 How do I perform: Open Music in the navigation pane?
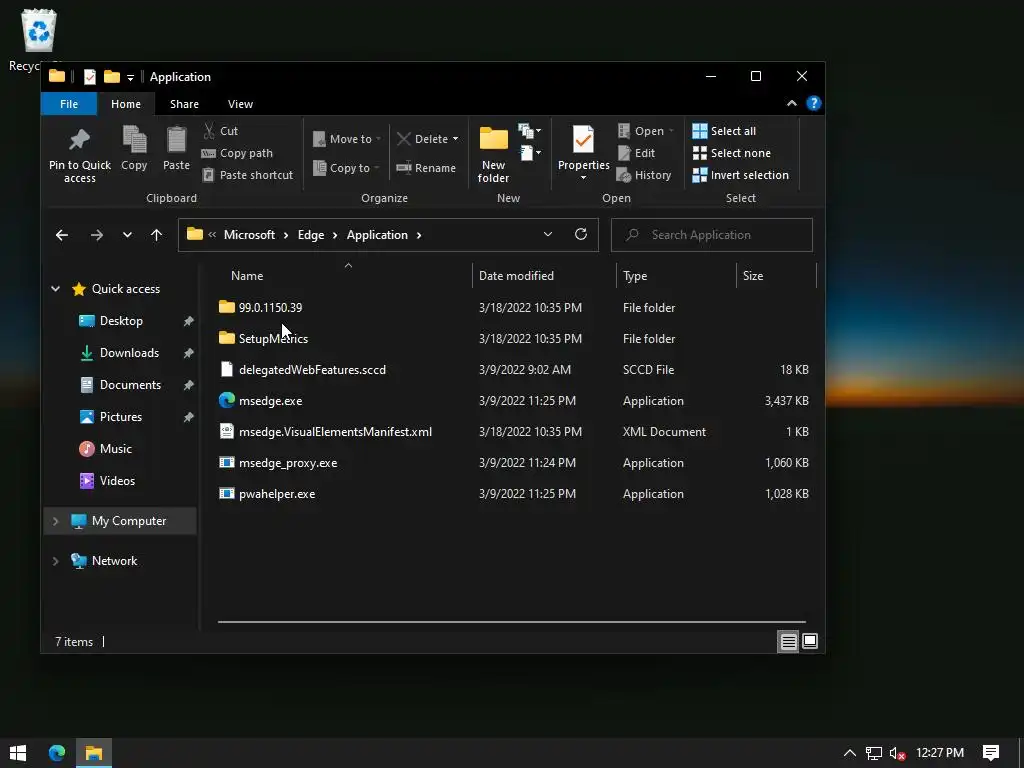[x=116, y=449]
